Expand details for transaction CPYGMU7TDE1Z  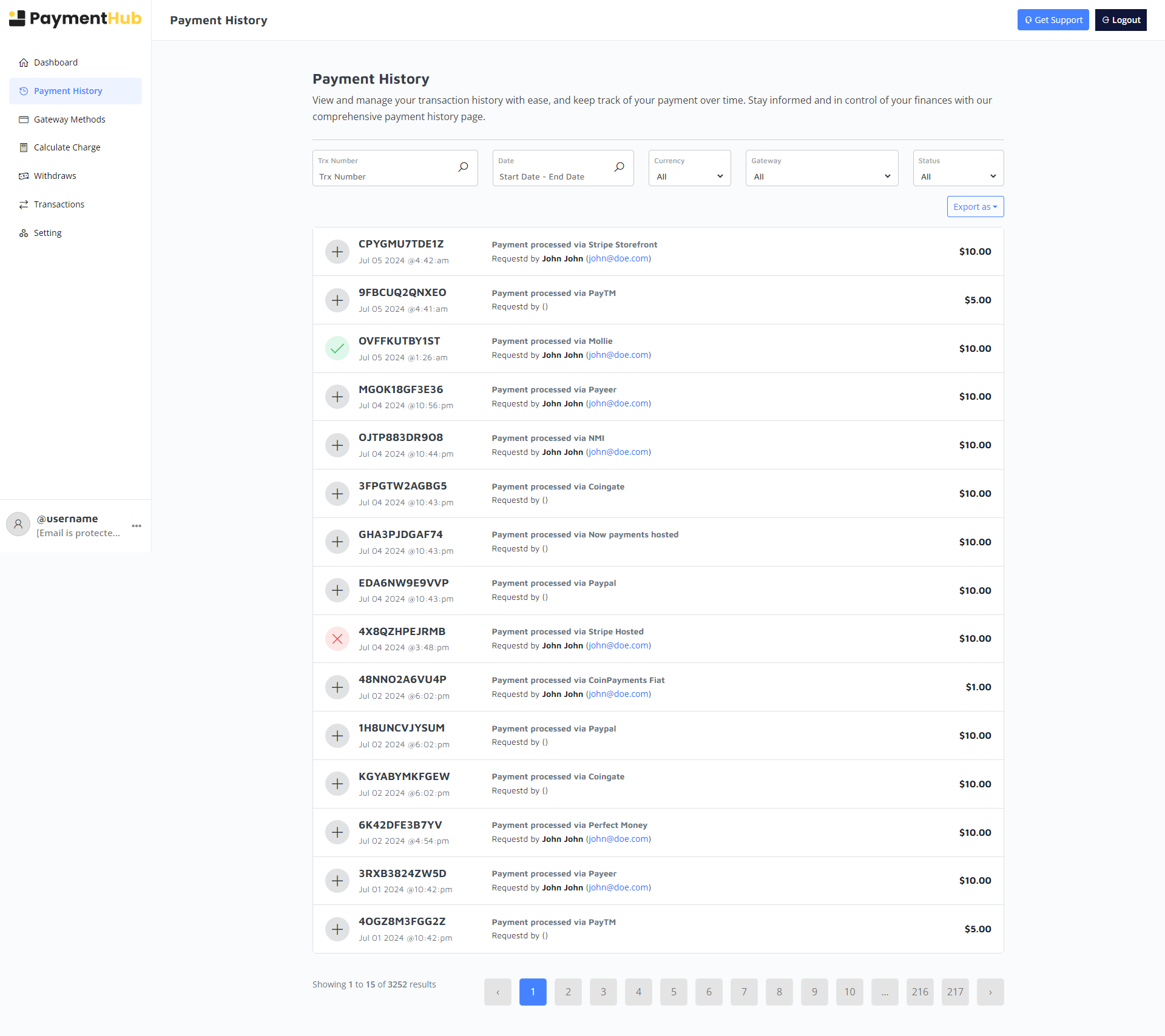click(337, 252)
